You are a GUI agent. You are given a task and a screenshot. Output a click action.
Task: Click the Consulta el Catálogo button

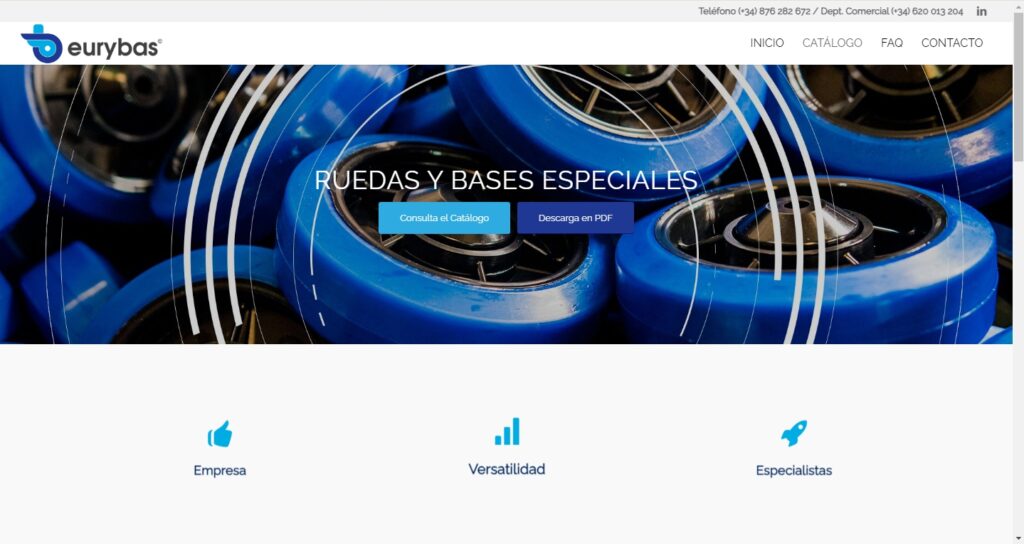(x=444, y=218)
